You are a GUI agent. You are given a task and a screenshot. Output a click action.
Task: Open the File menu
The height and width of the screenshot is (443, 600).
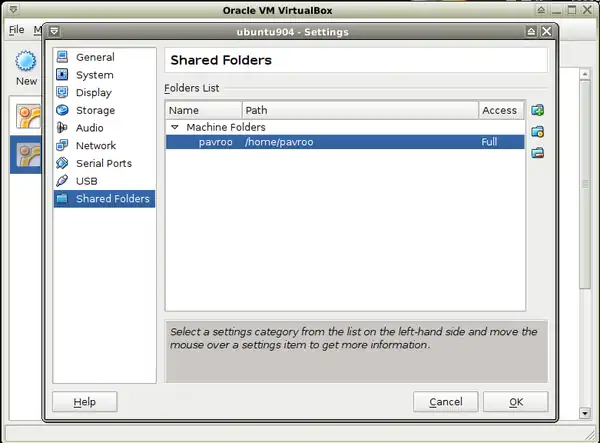pyautogui.click(x=16, y=30)
